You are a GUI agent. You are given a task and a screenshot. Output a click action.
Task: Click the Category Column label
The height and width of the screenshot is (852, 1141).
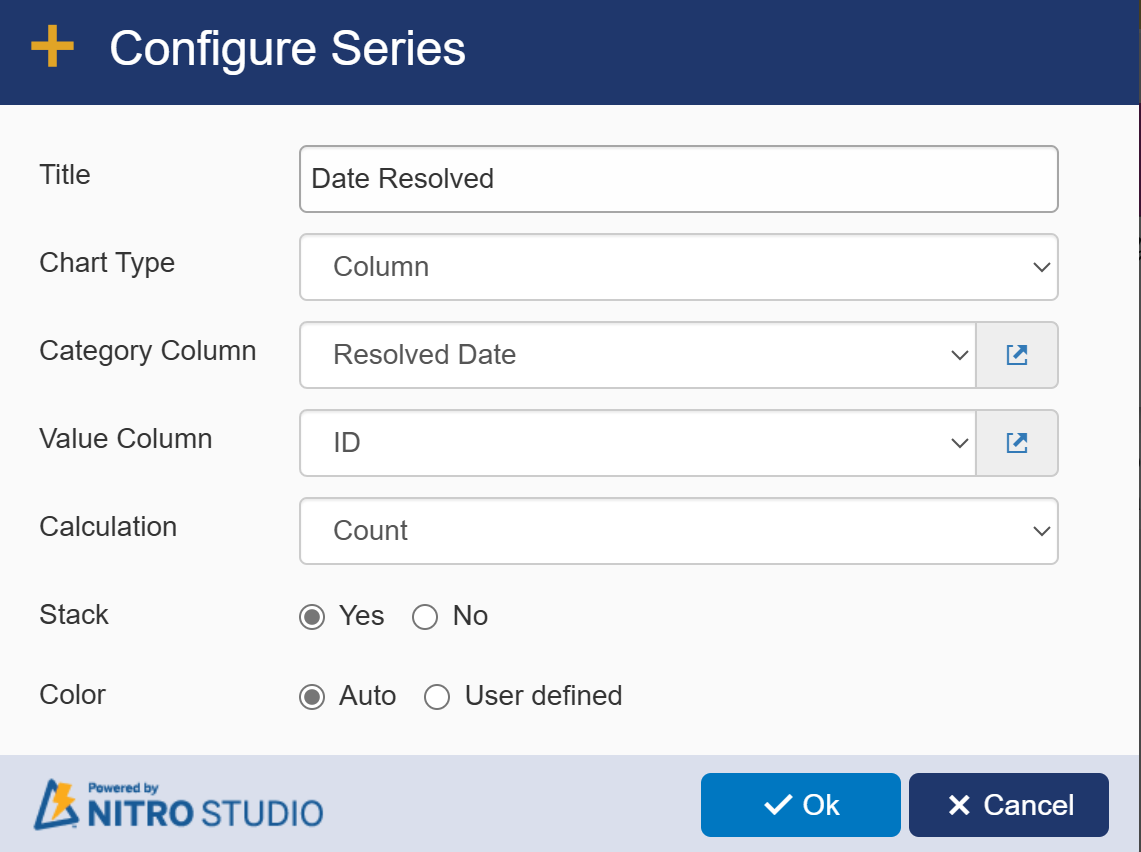click(x=148, y=351)
